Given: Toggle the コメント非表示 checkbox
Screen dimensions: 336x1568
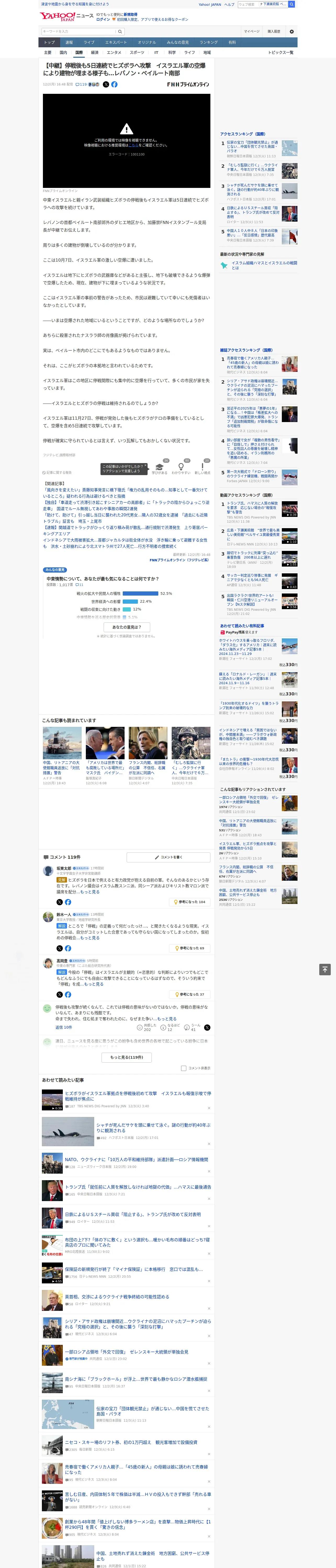Looking at the screenshot, I should point(183,1068).
